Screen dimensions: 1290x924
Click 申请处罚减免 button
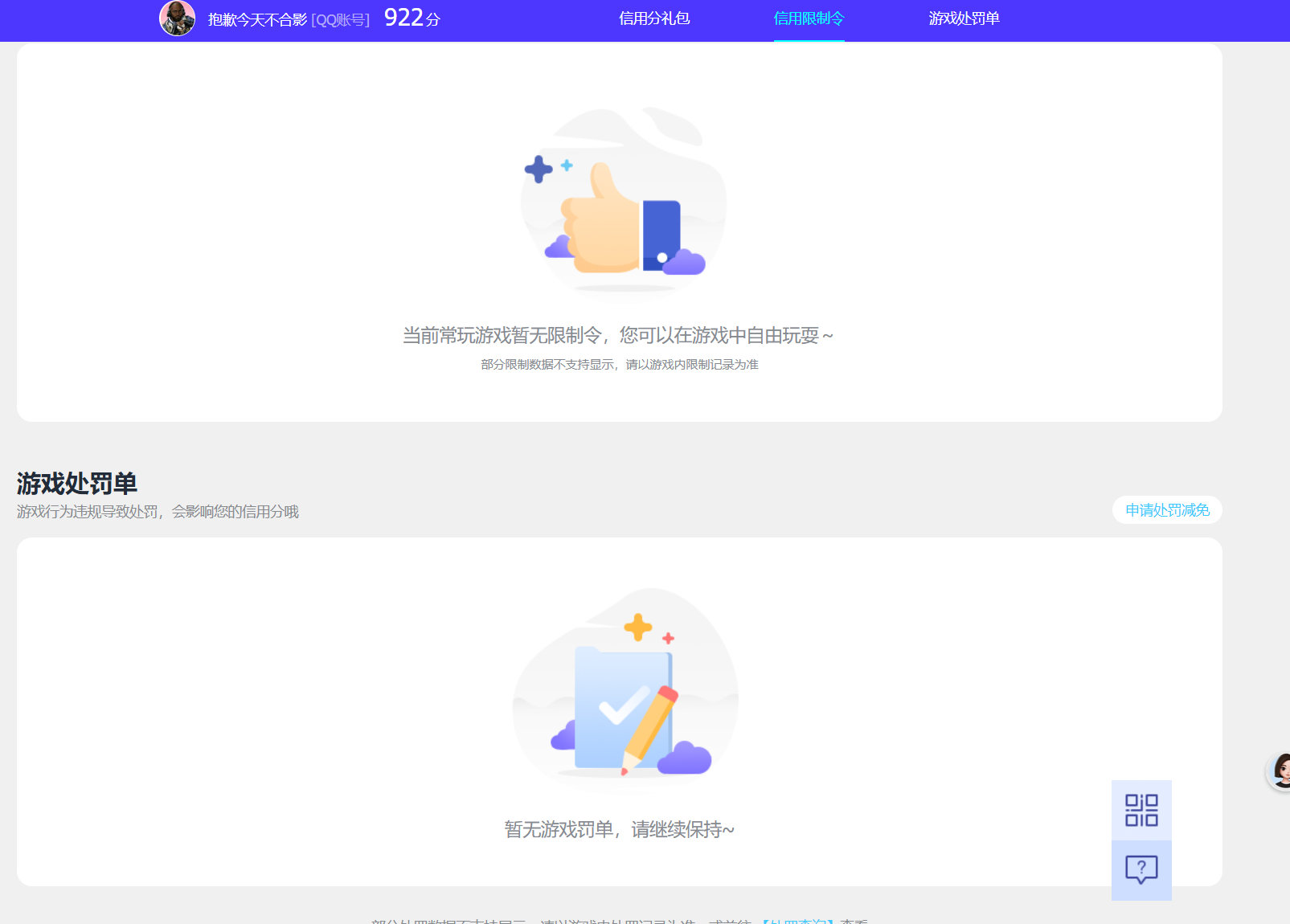(x=1167, y=510)
